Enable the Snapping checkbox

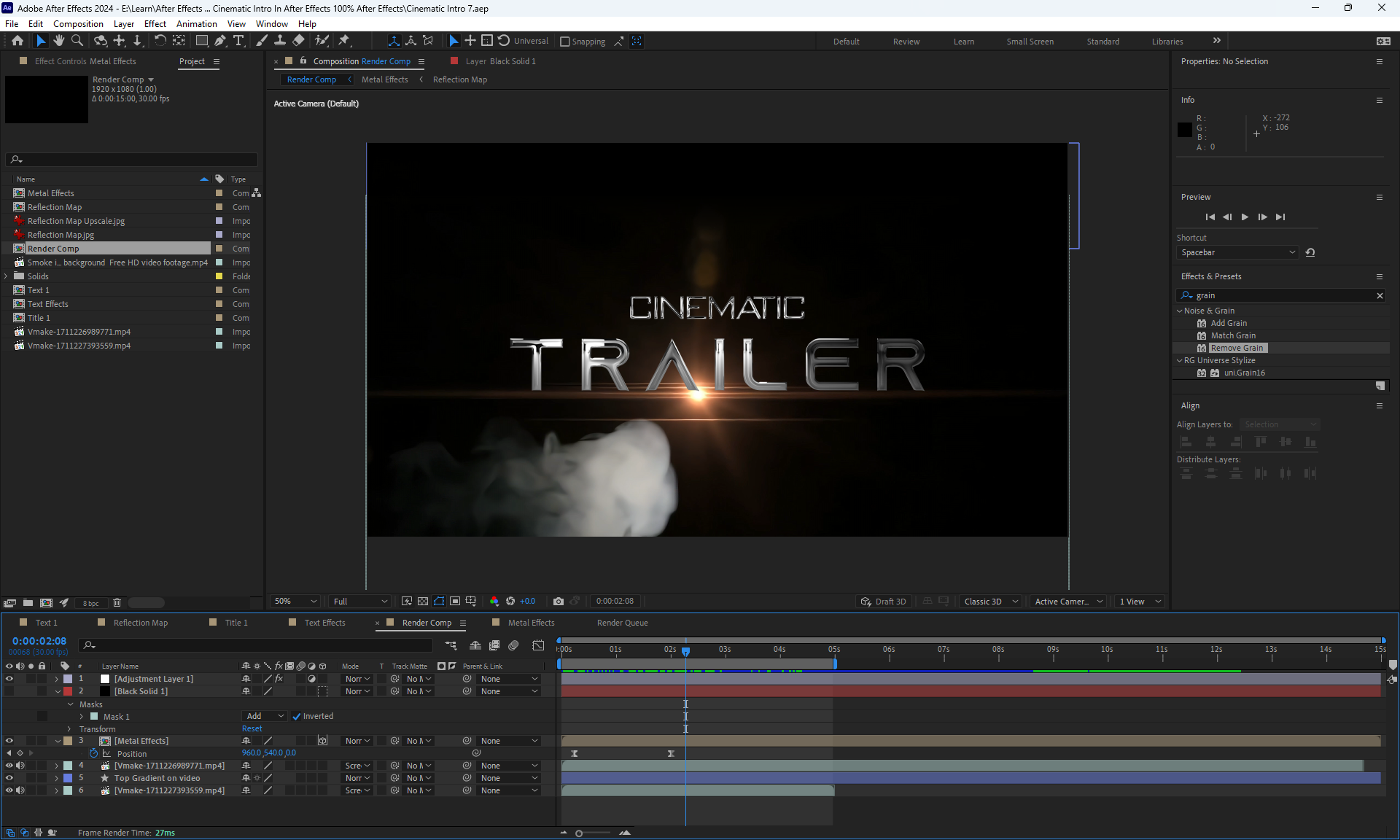coord(564,42)
